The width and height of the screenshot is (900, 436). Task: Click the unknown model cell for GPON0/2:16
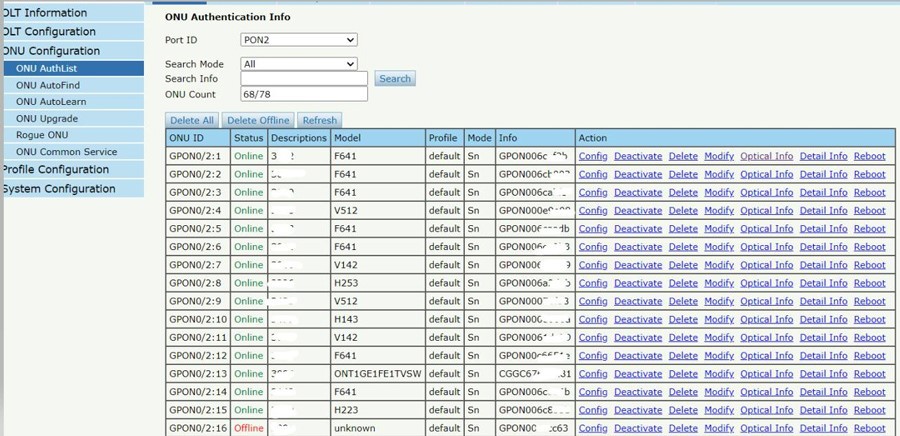pyautogui.click(x=378, y=429)
